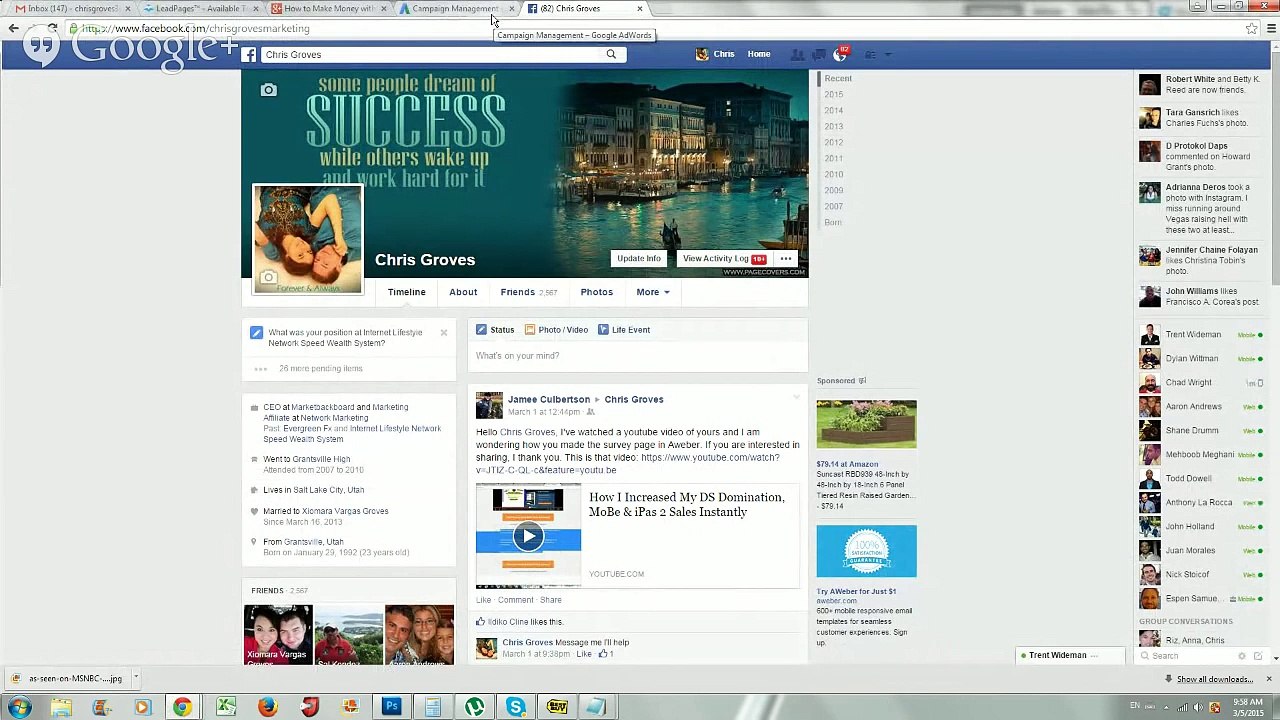The width and height of the screenshot is (1280, 720).
Task: Close the downloads bar
Action: click(x=1269, y=680)
